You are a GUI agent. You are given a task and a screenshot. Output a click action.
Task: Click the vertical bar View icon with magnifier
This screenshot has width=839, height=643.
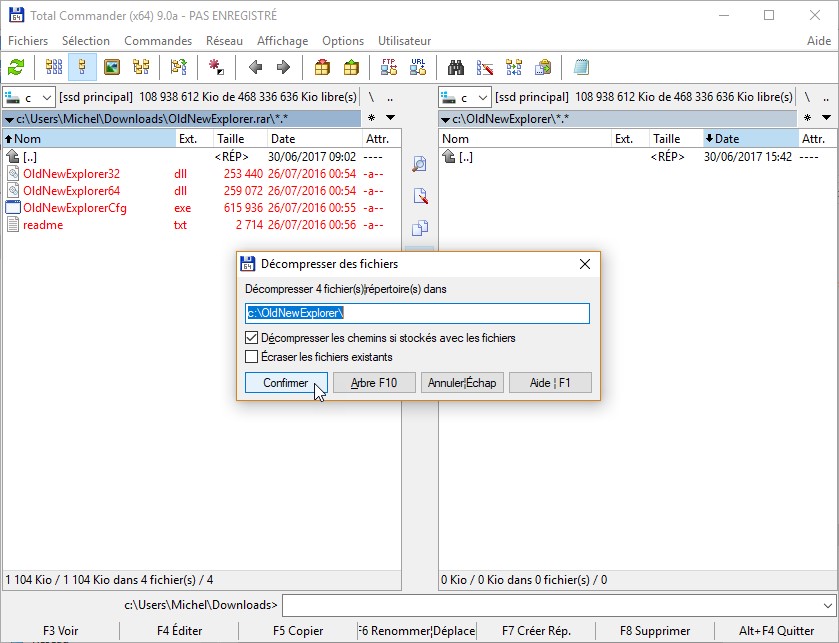click(x=420, y=164)
